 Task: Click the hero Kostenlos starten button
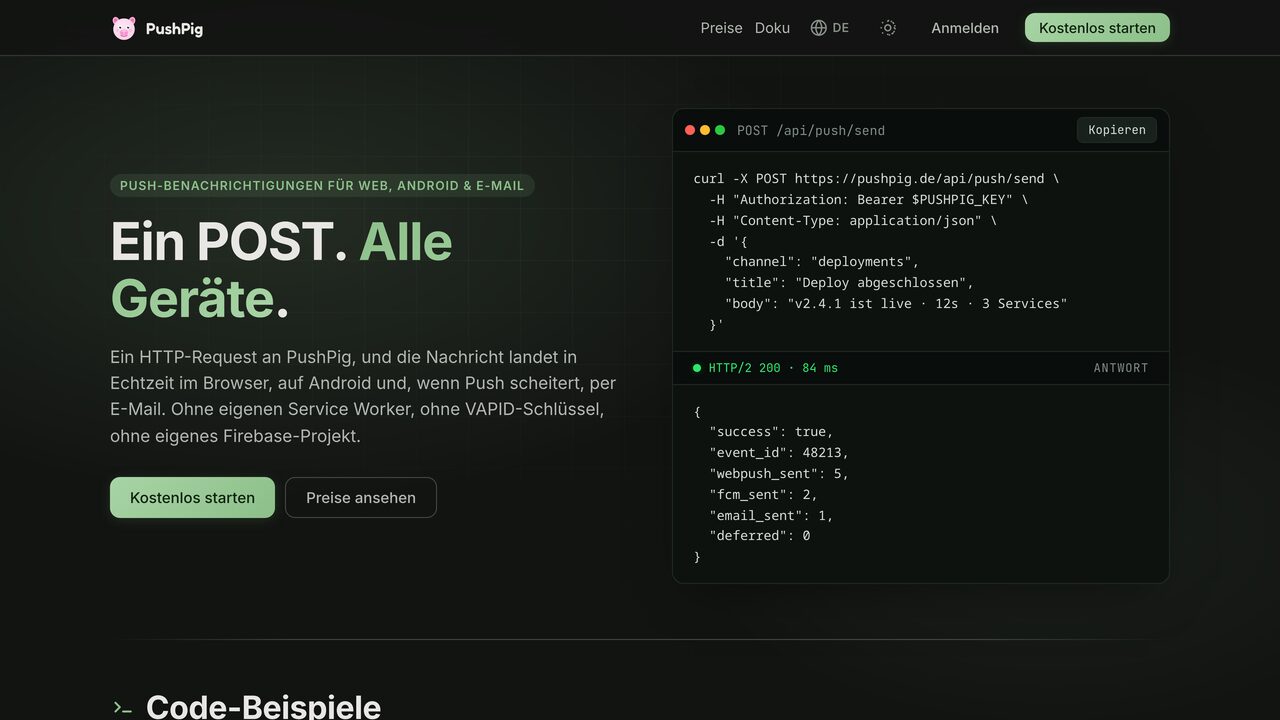pos(192,497)
